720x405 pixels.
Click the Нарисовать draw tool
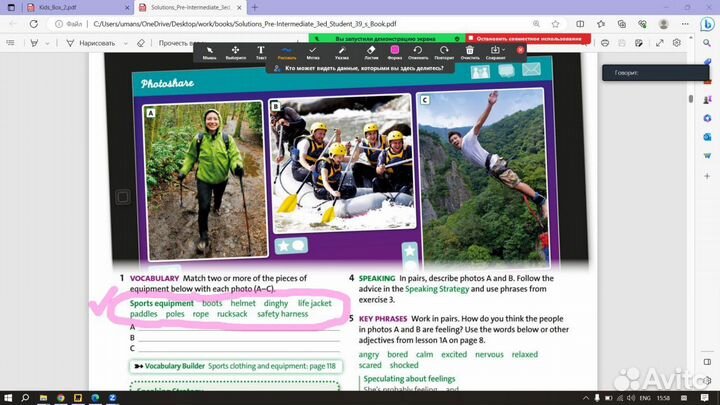coord(90,43)
